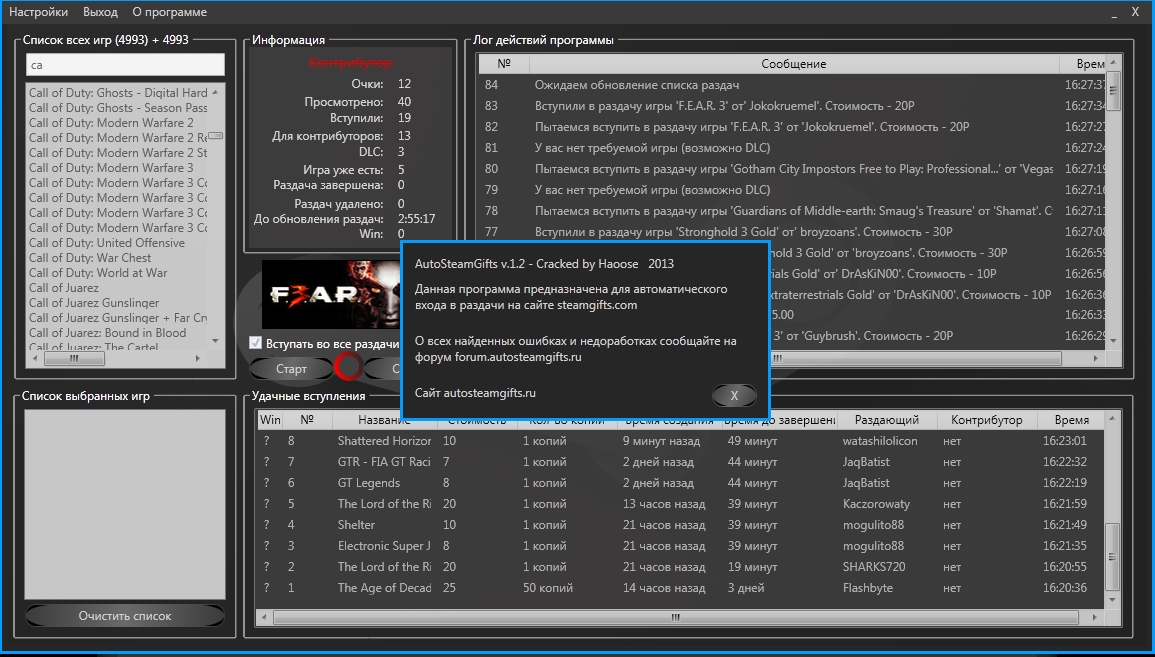
Task: Click game list scroll down arrow
Action: [x=215, y=340]
